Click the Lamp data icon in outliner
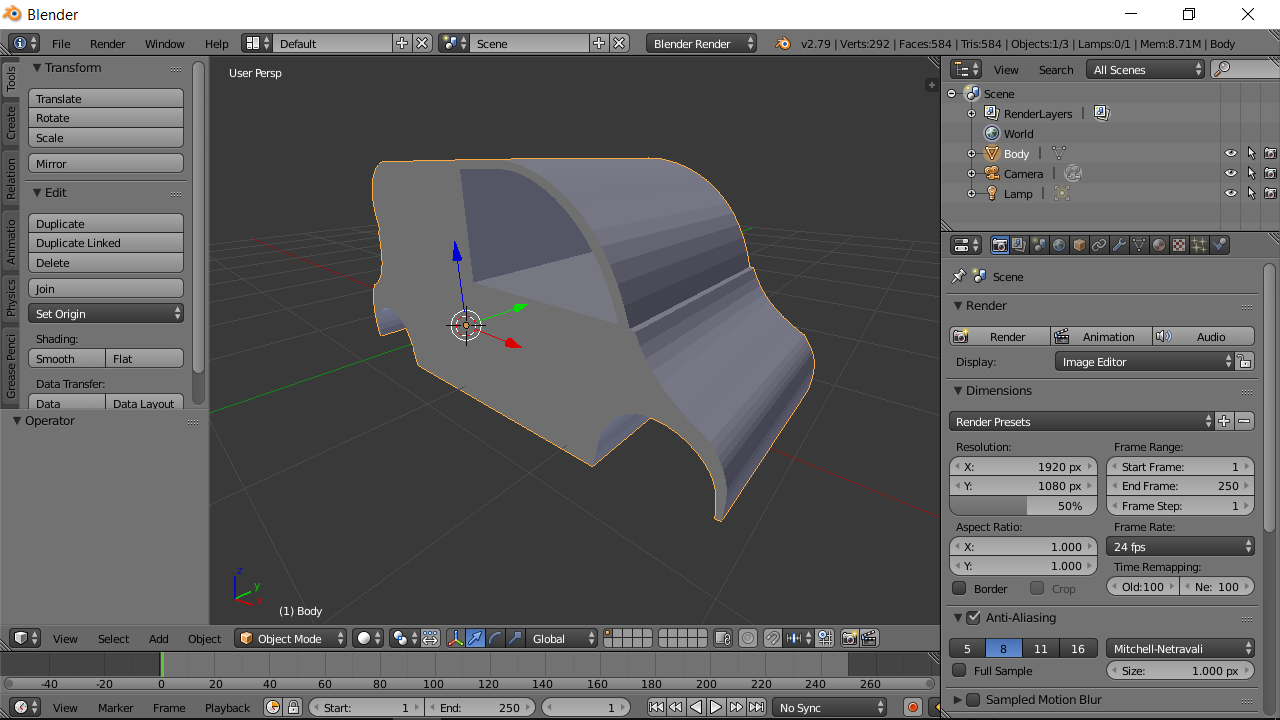 1062,193
